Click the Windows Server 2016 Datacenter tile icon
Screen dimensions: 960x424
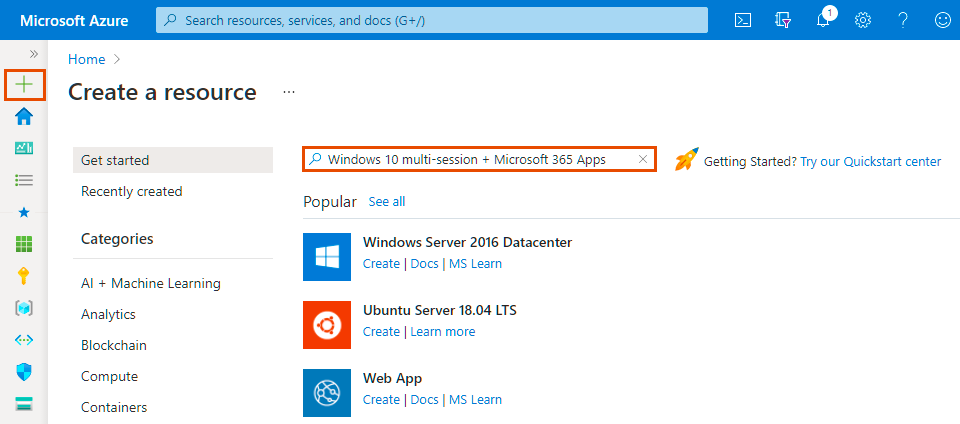point(327,256)
